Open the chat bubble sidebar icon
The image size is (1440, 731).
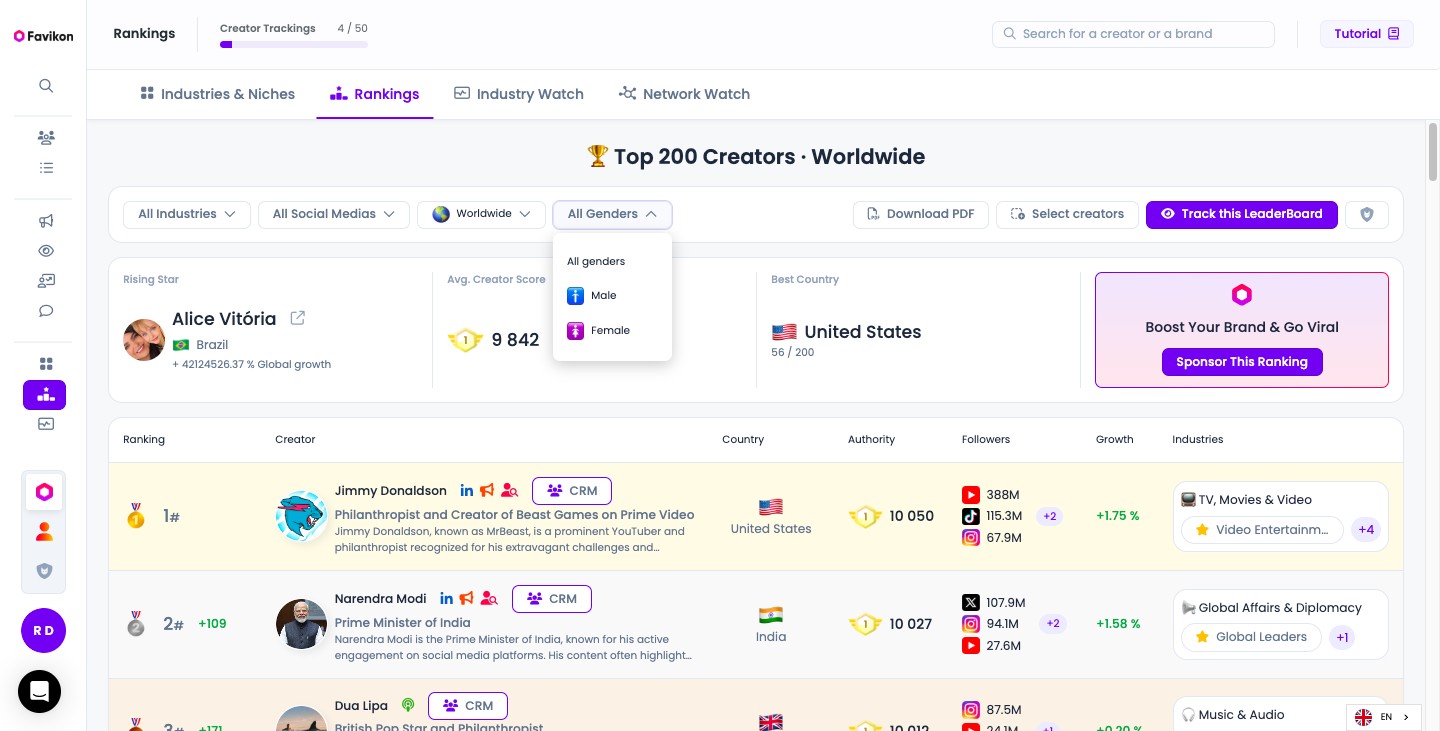pyautogui.click(x=46, y=311)
